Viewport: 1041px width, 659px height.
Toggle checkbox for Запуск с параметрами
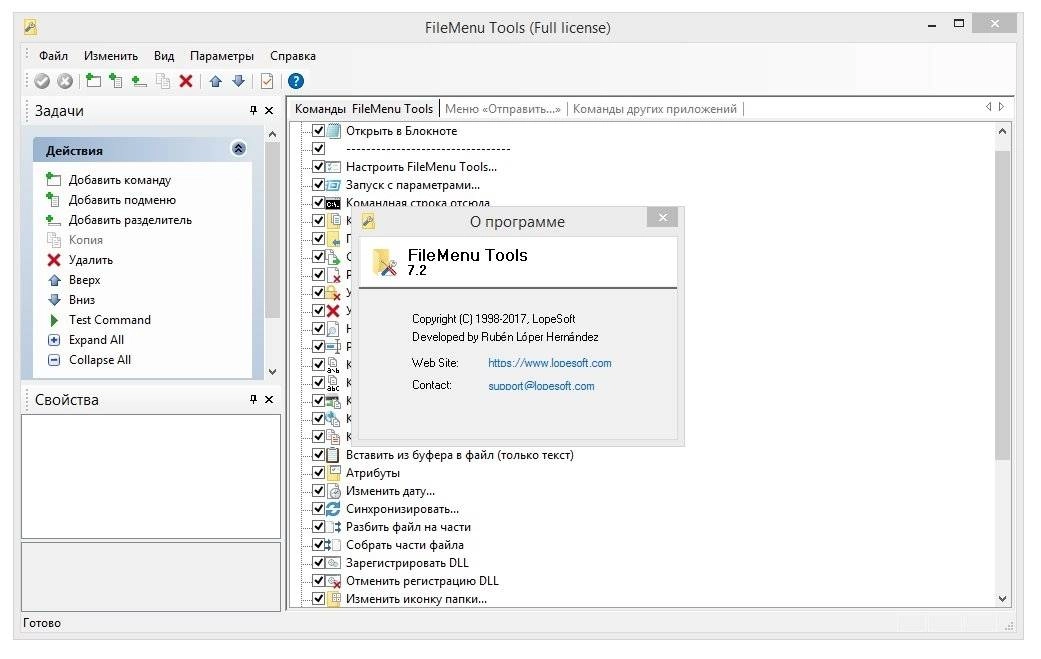coord(318,184)
